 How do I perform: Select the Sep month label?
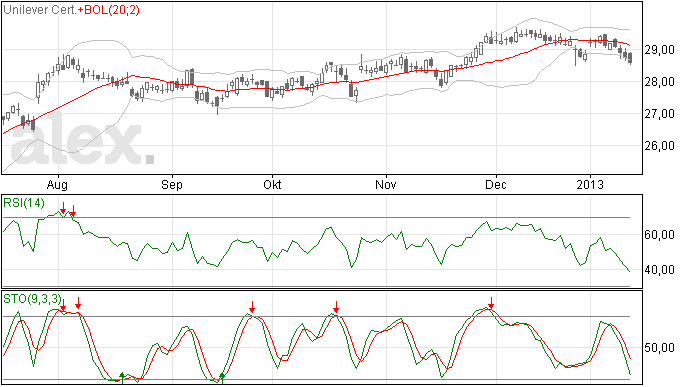[172, 184]
